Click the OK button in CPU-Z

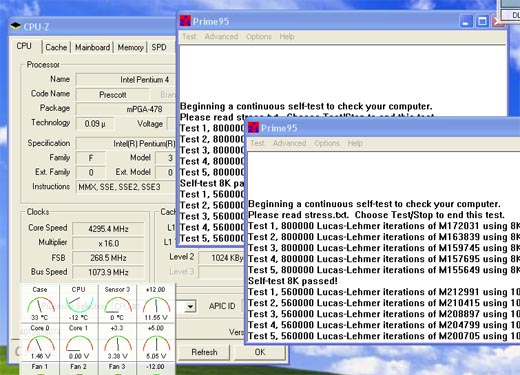point(260,352)
